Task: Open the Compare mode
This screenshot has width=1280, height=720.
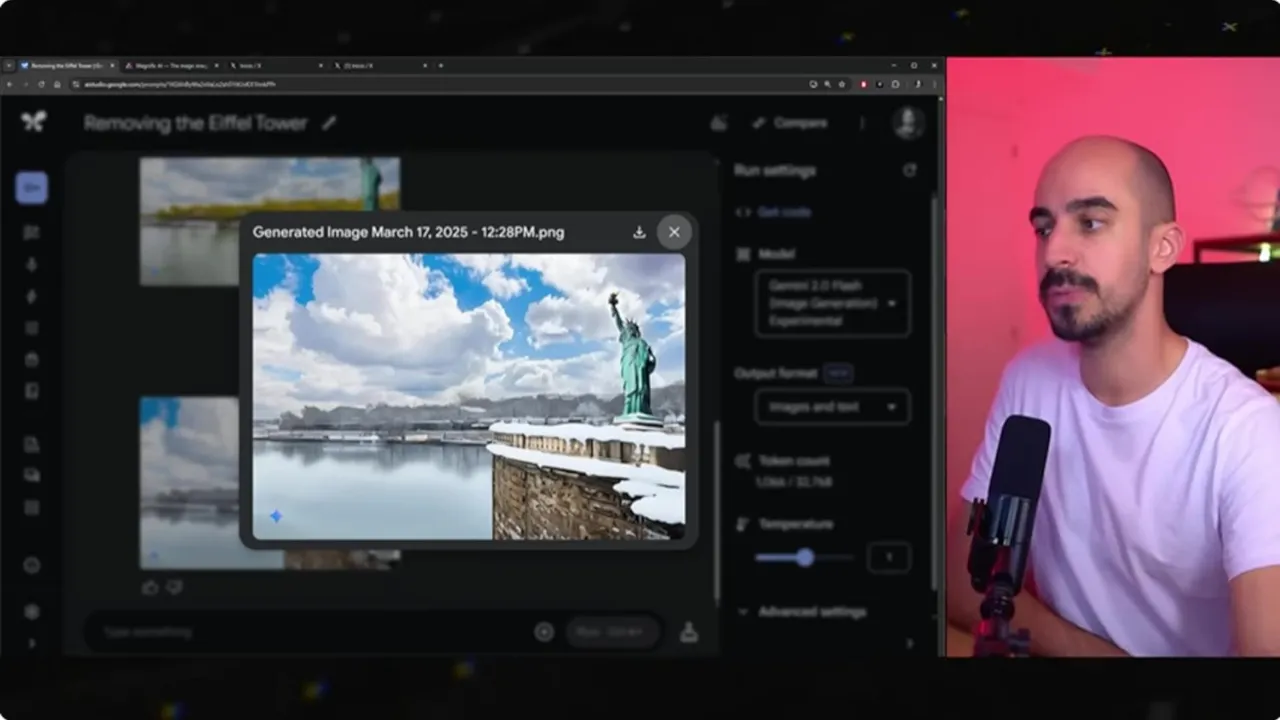Action: 790,123
